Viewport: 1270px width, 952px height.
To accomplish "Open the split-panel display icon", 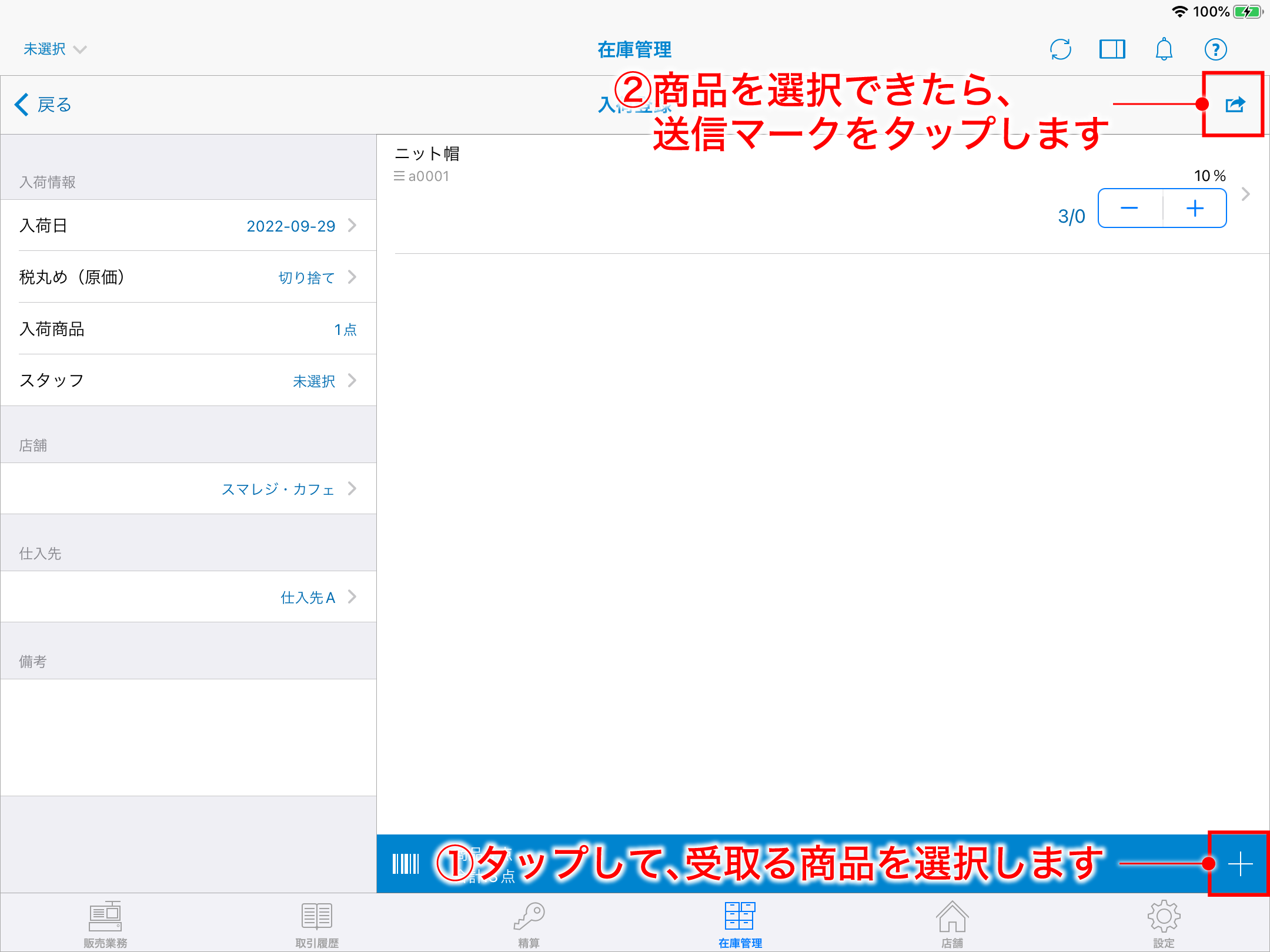I will [1112, 49].
